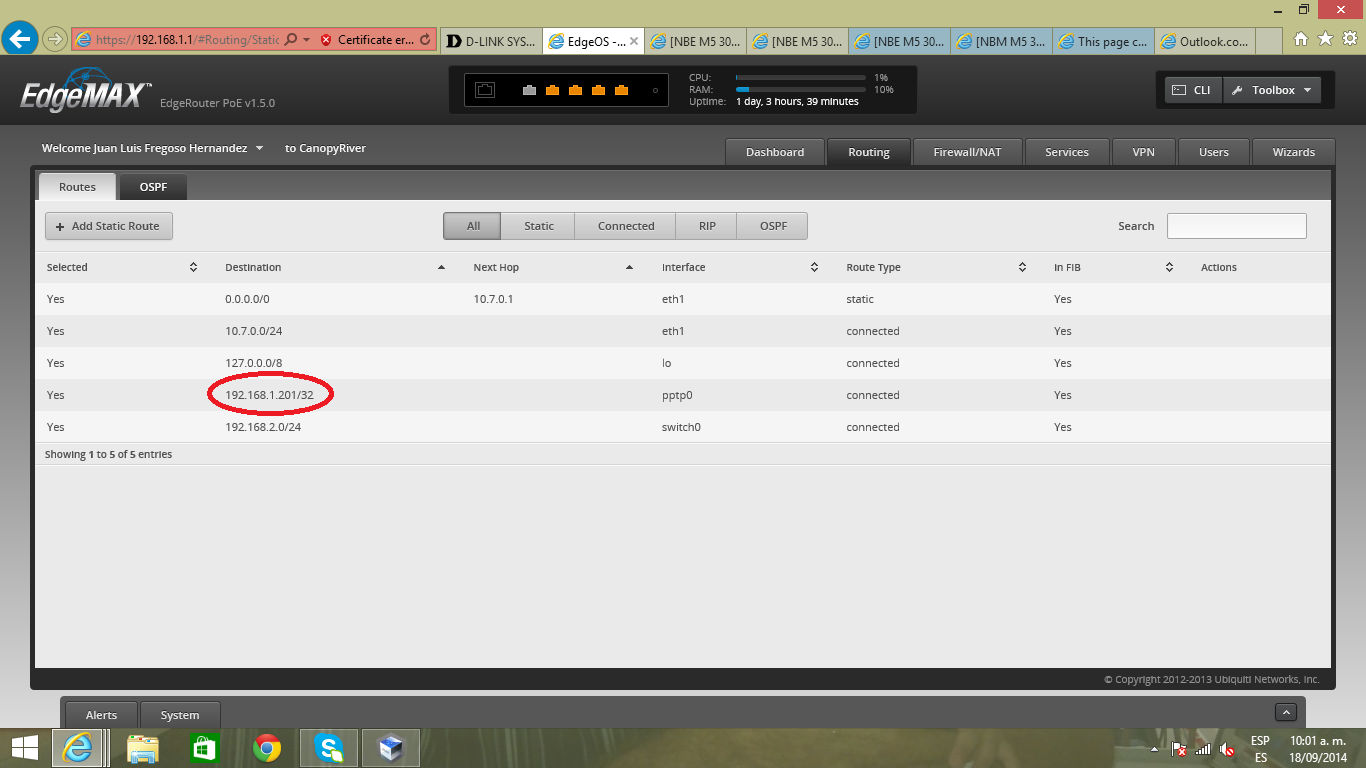Open VirtualBox from the taskbar
Viewport: 1366px width, 768px height.
390,747
